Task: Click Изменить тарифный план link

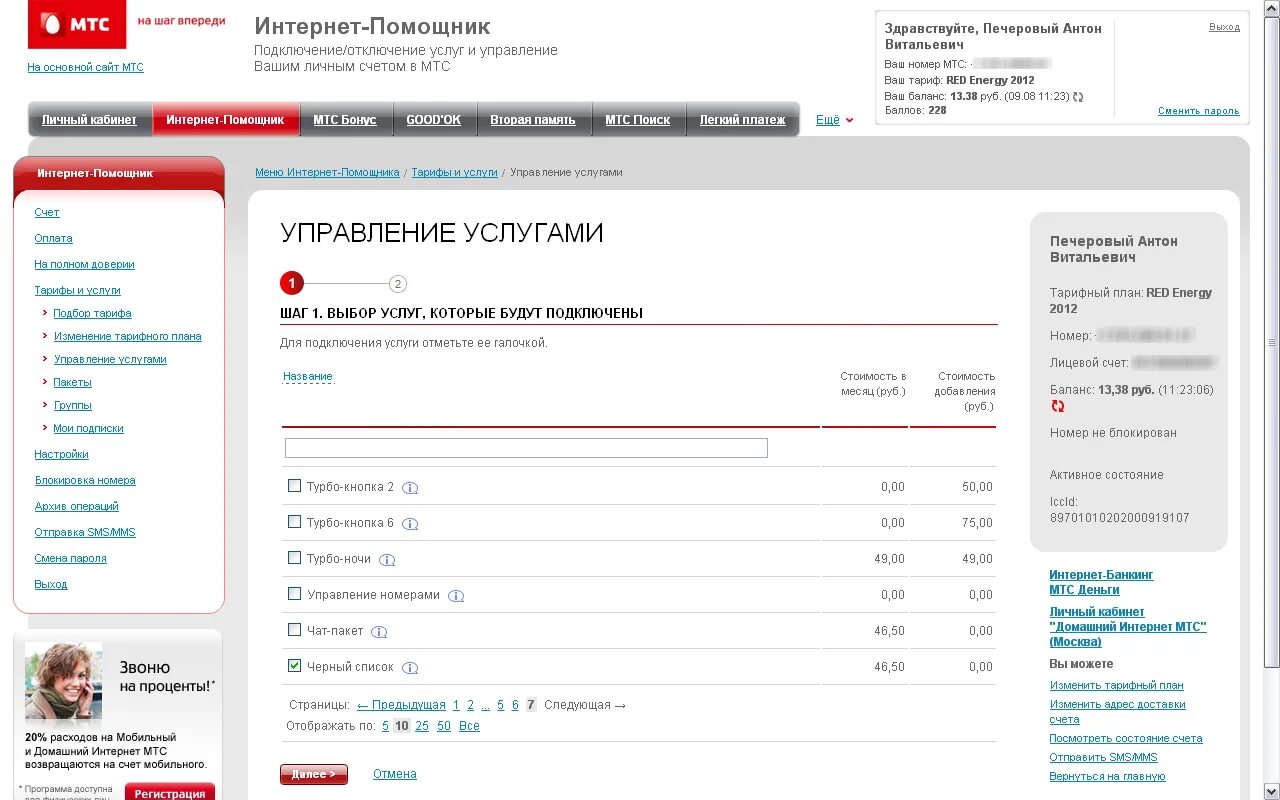Action: tap(1116, 685)
